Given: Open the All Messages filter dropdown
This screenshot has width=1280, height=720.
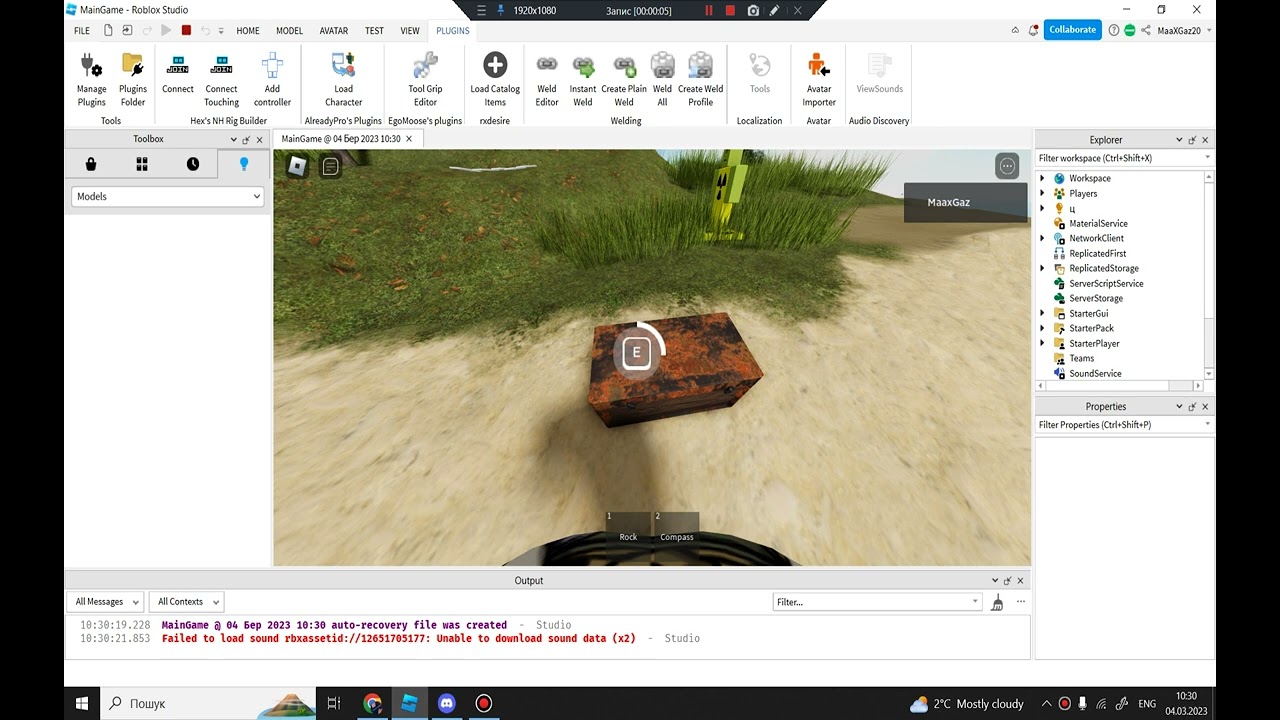Looking at the screenshot, I should pos(105,602).
